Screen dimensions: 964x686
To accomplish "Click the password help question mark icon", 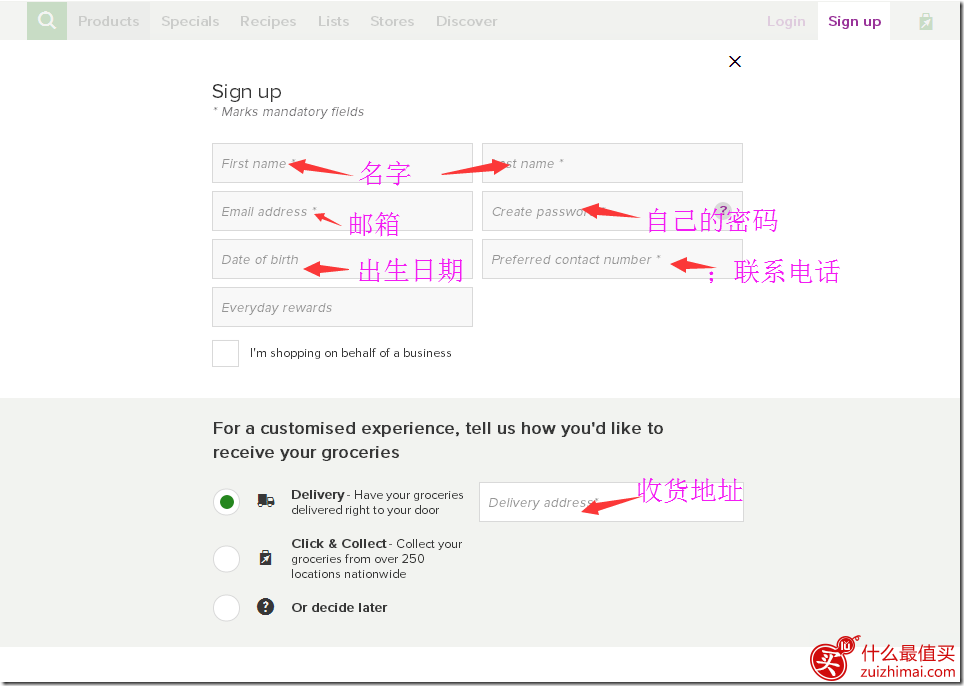I will point(723,210).
